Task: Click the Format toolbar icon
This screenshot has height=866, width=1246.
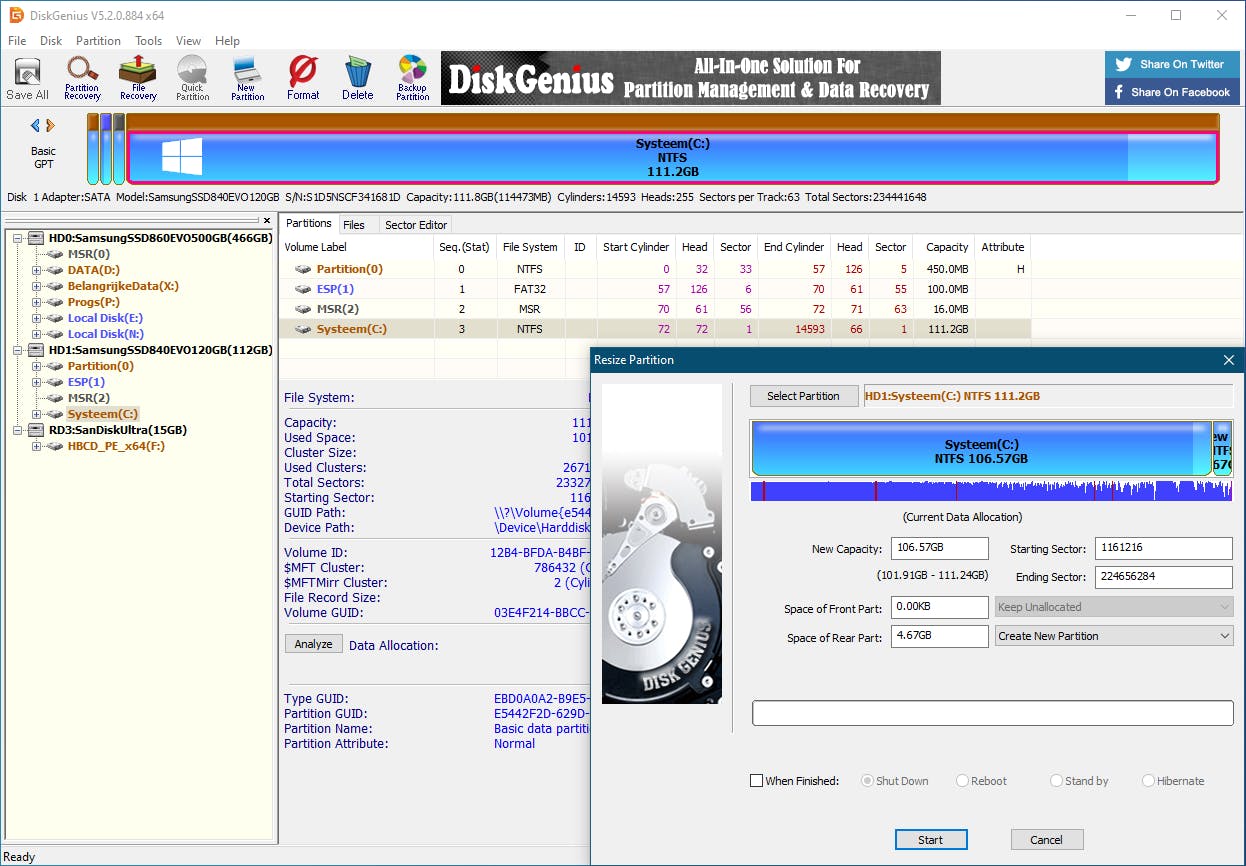Action: pyautogui.click(x=303, y=79)
